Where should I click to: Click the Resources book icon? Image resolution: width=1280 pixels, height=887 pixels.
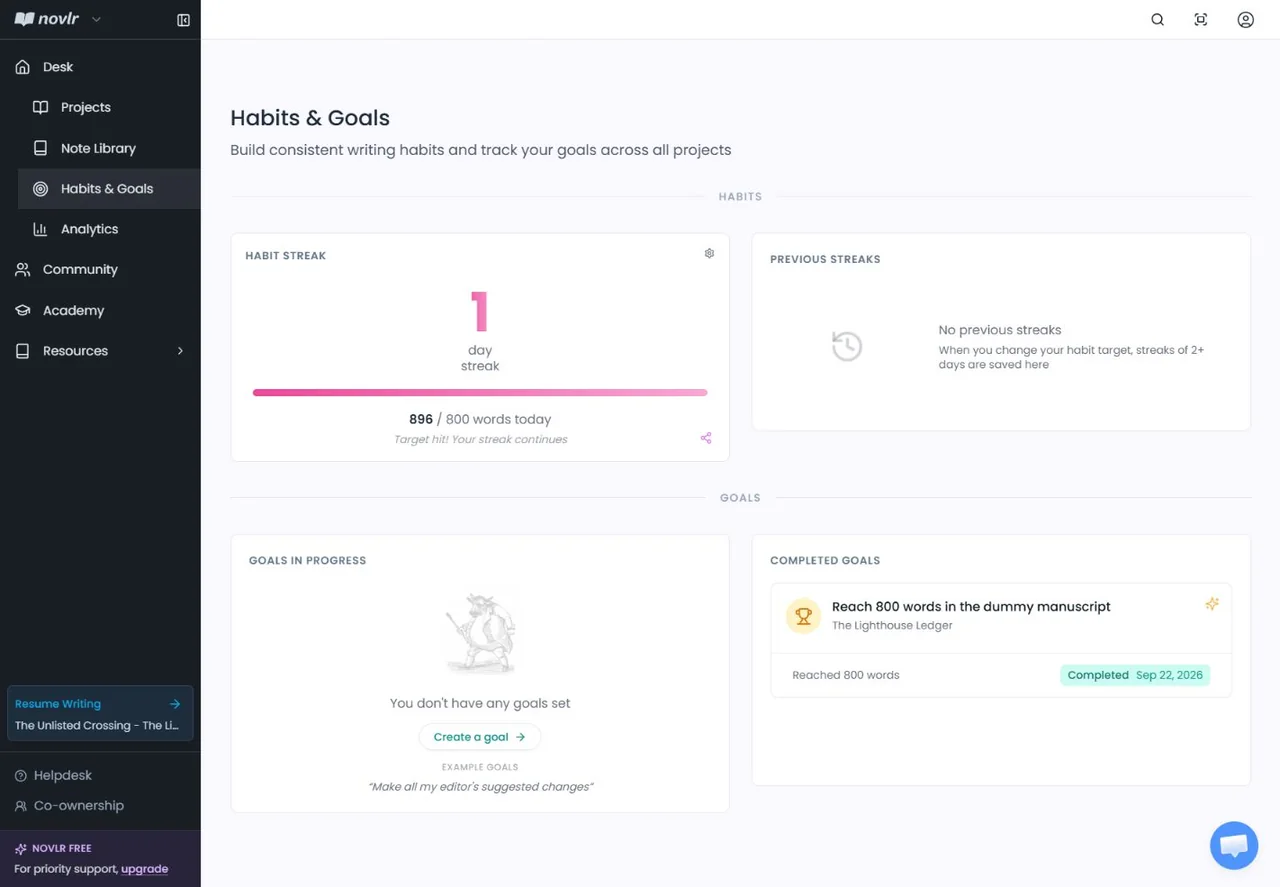(x=23, y=351)
